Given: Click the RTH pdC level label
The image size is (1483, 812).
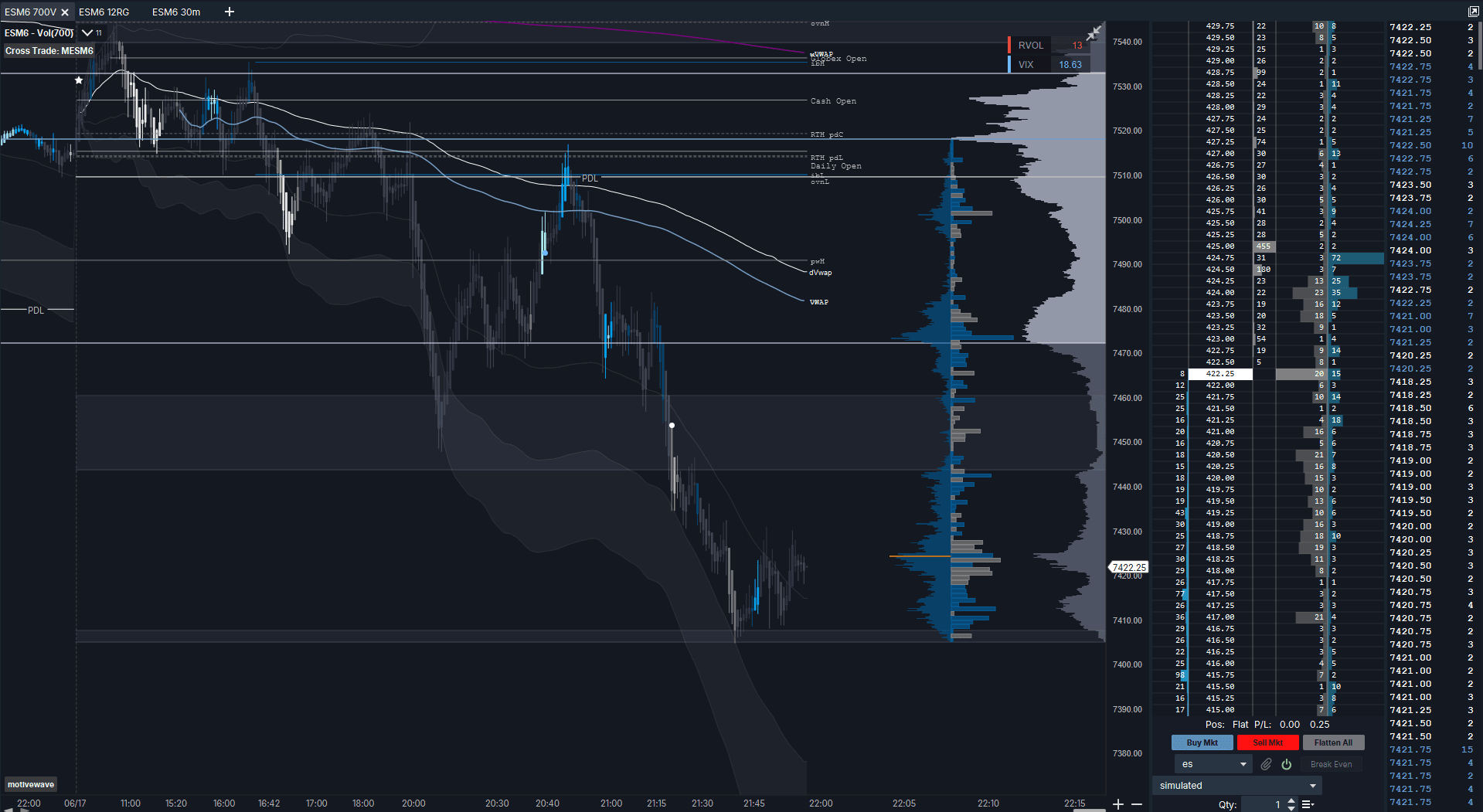Looking at the screenshot, I should tap(826, 135).
